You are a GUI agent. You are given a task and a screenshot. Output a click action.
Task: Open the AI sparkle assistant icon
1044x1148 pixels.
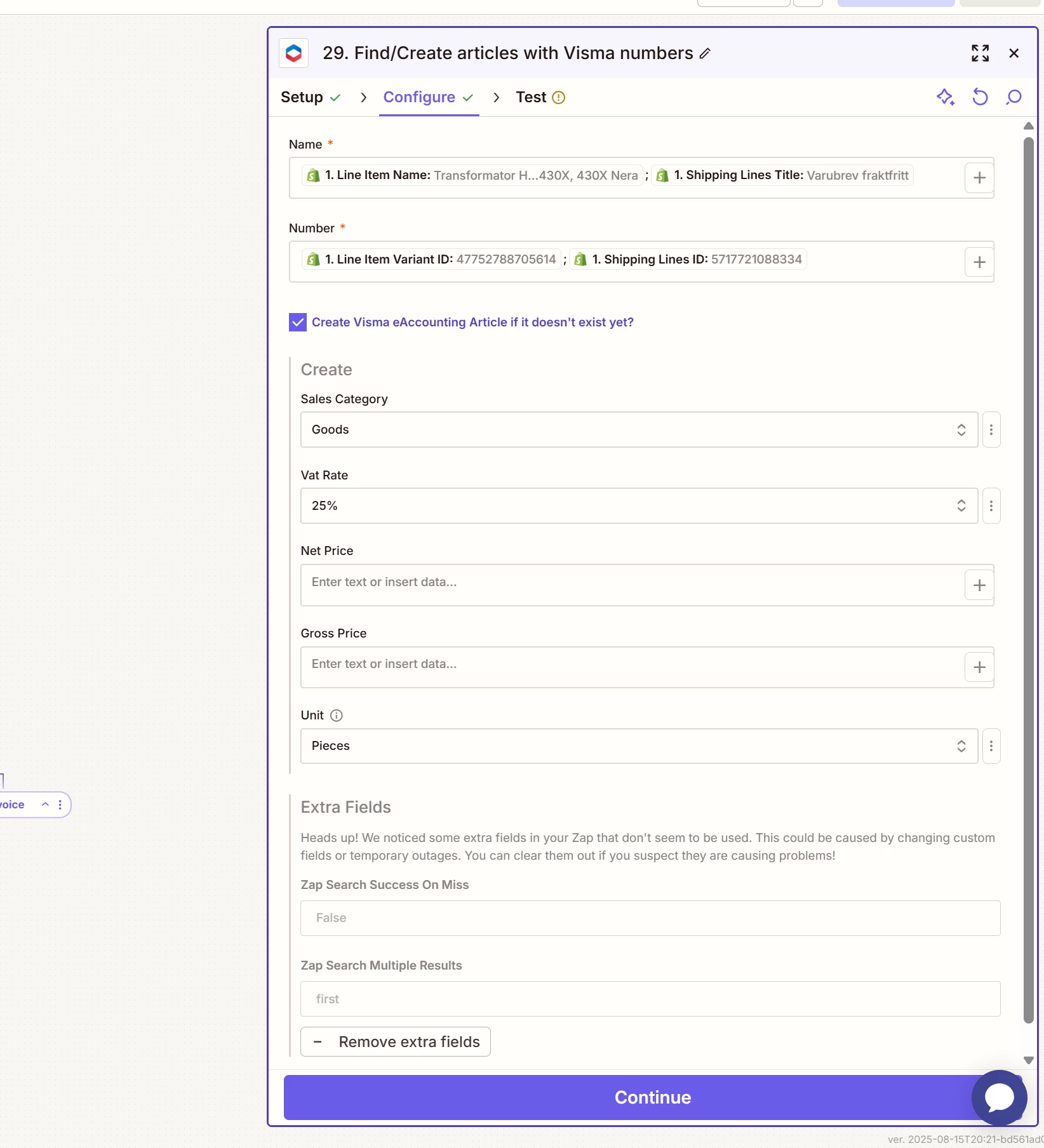[x=946, y=97]
